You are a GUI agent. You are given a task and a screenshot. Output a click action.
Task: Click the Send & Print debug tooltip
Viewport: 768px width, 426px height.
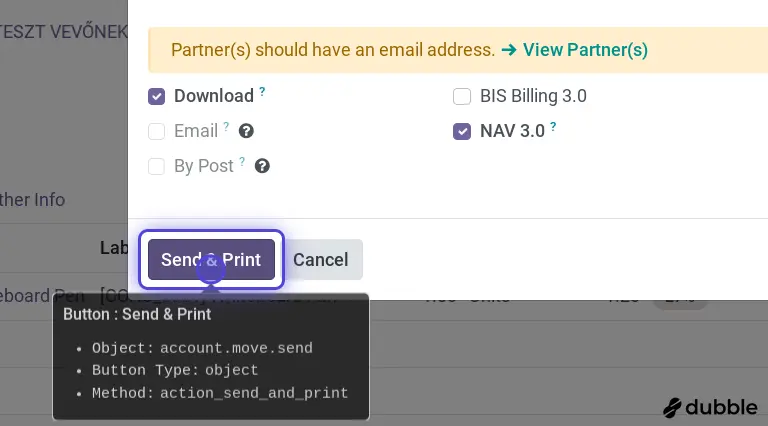click(211, 356)
